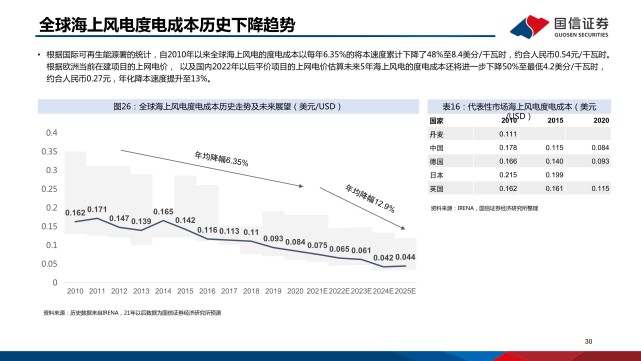Screen dimensions: 641x361
Task: Click China 2010 value 0.178
Action: pyautogui.click(x=508, y=148)
